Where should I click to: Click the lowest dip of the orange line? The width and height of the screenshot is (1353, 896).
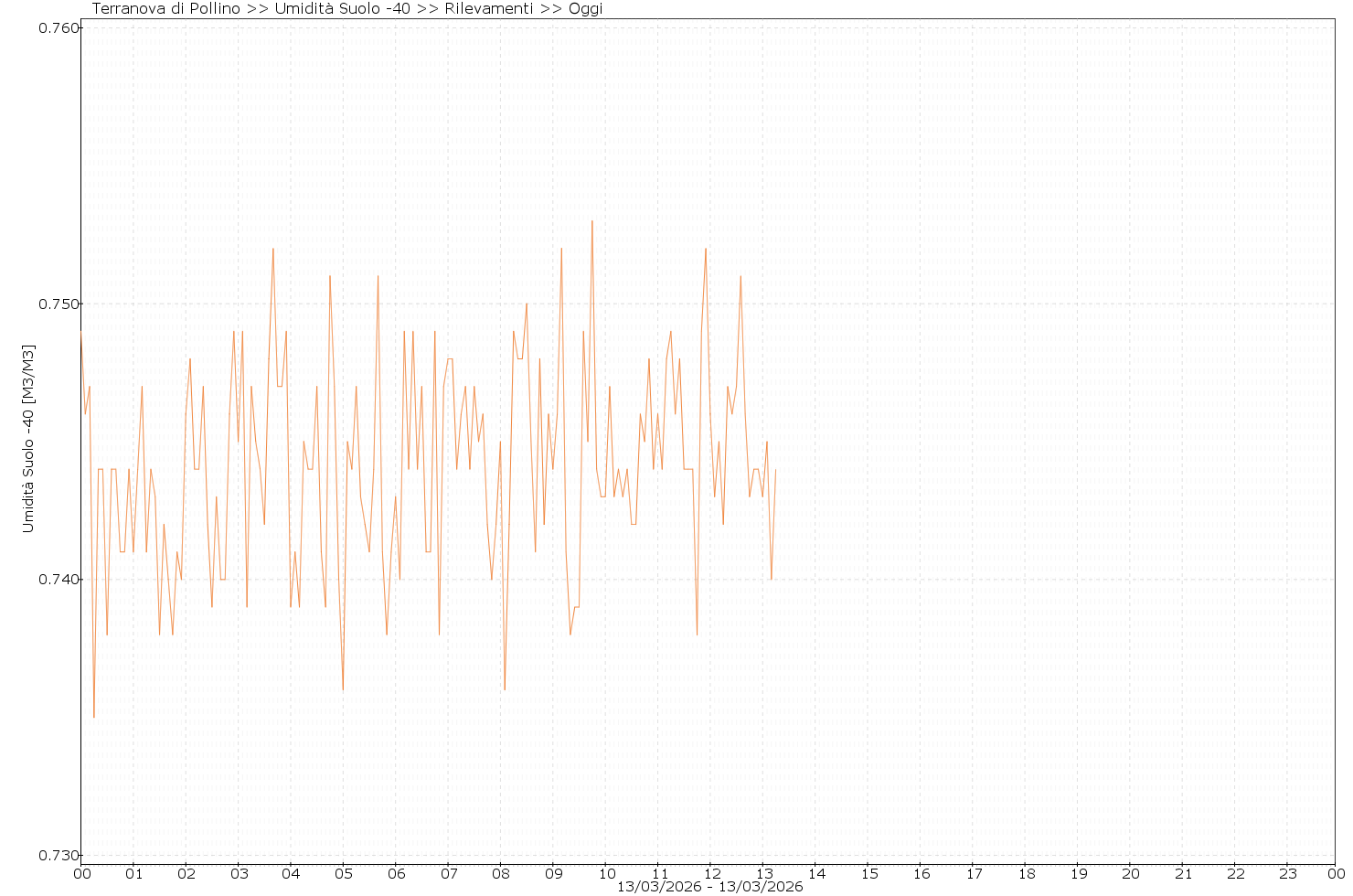tap(94, 717)
